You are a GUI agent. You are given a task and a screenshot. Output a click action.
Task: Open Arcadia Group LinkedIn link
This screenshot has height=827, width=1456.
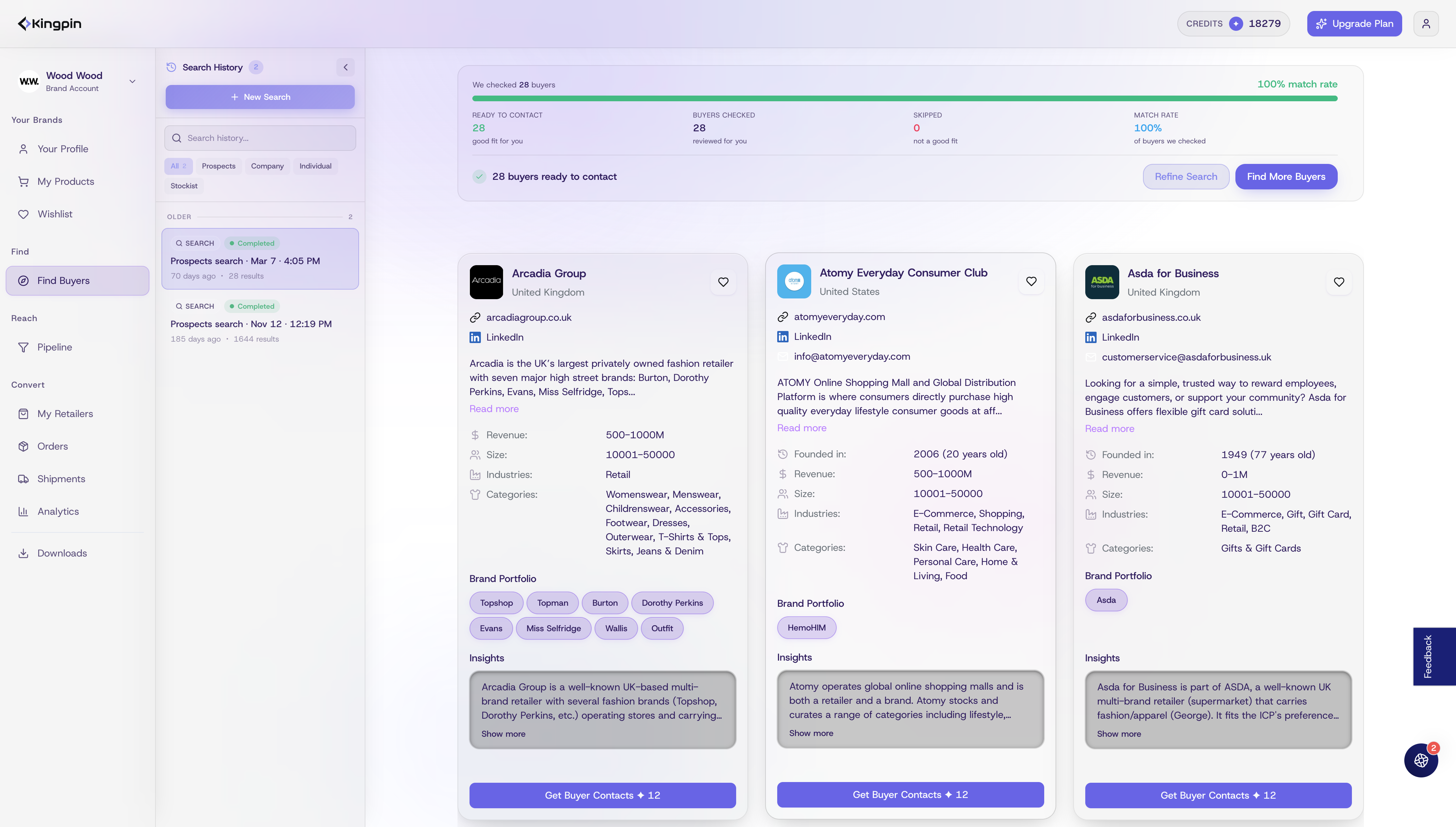click(x=505, y=337)
